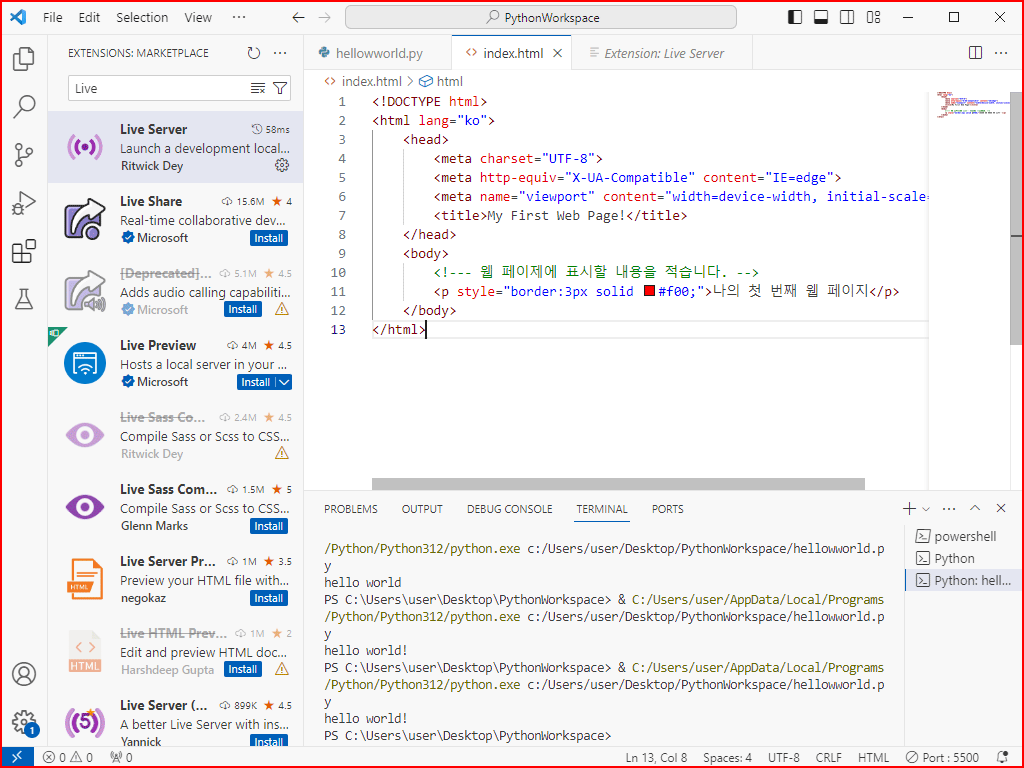The height and width of the screenshot is (768, 1024).
Task: Toggle the bottom panel visibility
Action: (x=821, y=18)
